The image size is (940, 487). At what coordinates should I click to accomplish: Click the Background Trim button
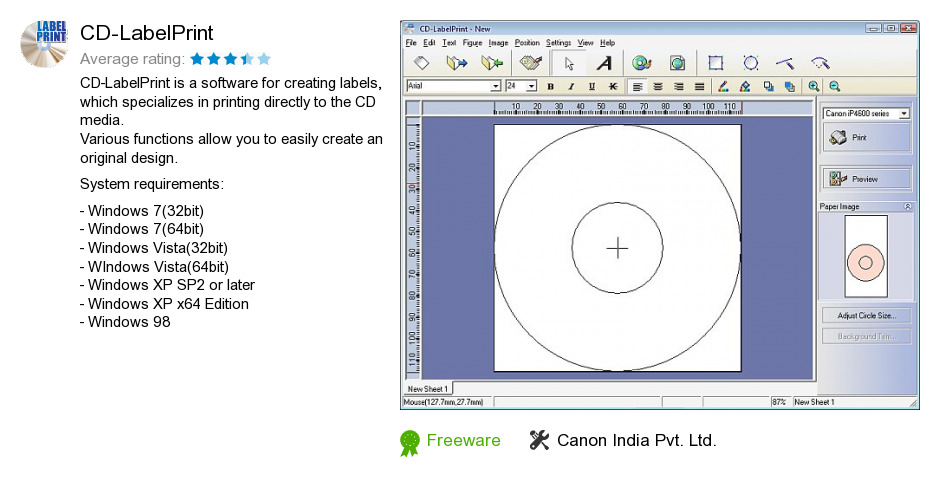click(x=866, y=336)
